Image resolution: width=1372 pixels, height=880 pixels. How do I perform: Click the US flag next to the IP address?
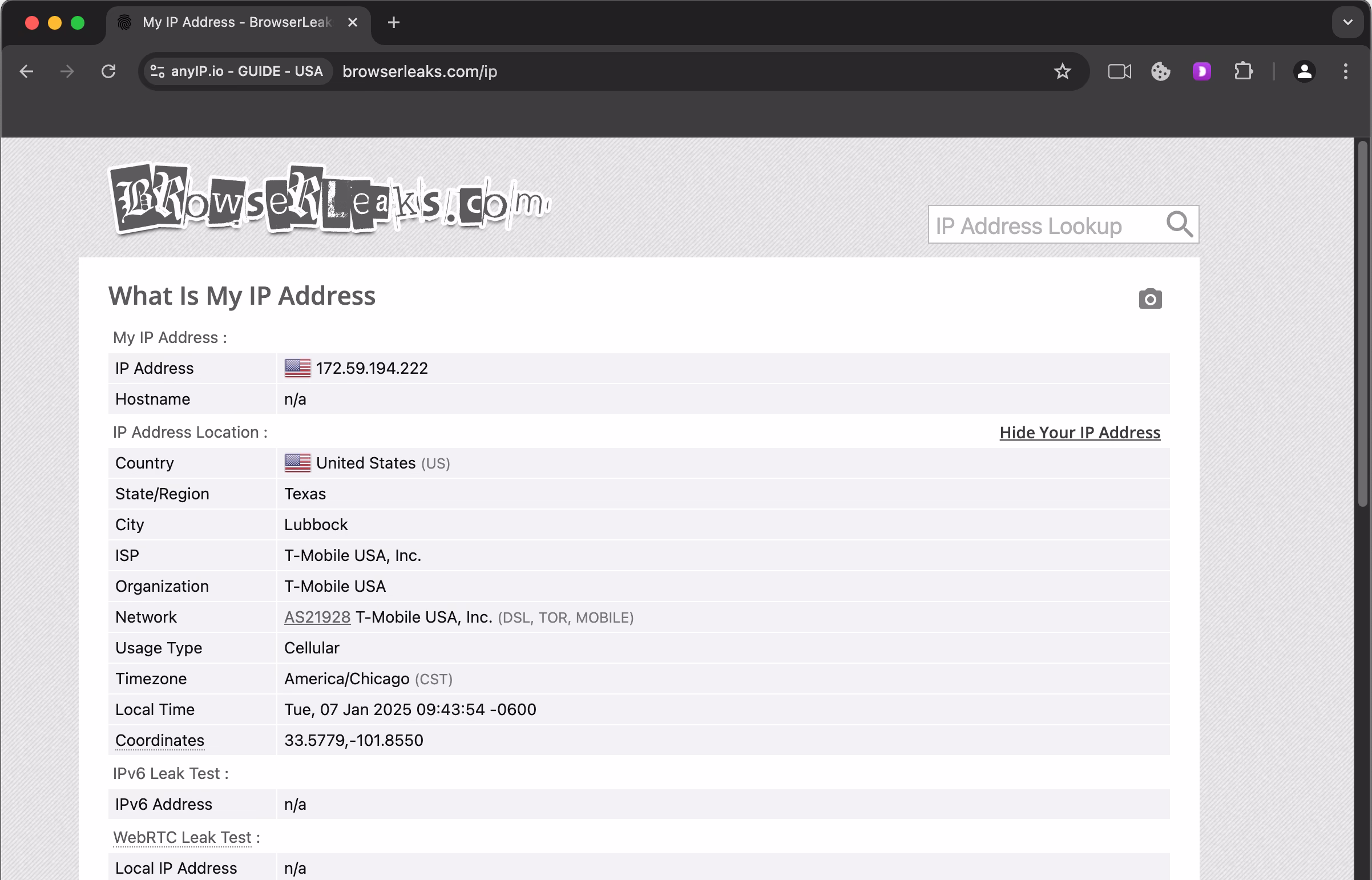point(298,369)
